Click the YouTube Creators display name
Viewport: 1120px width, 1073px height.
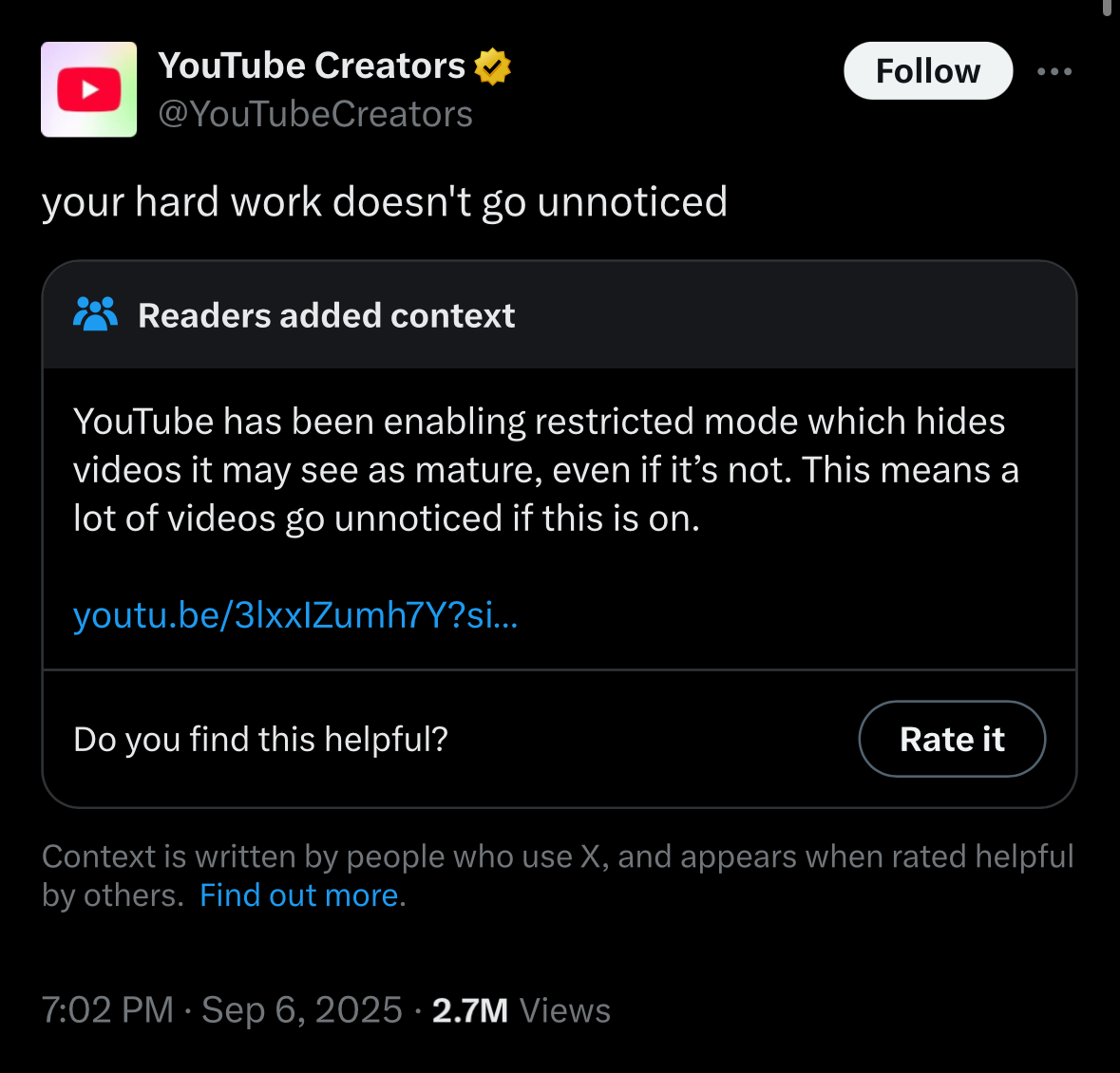click(312, 66)
